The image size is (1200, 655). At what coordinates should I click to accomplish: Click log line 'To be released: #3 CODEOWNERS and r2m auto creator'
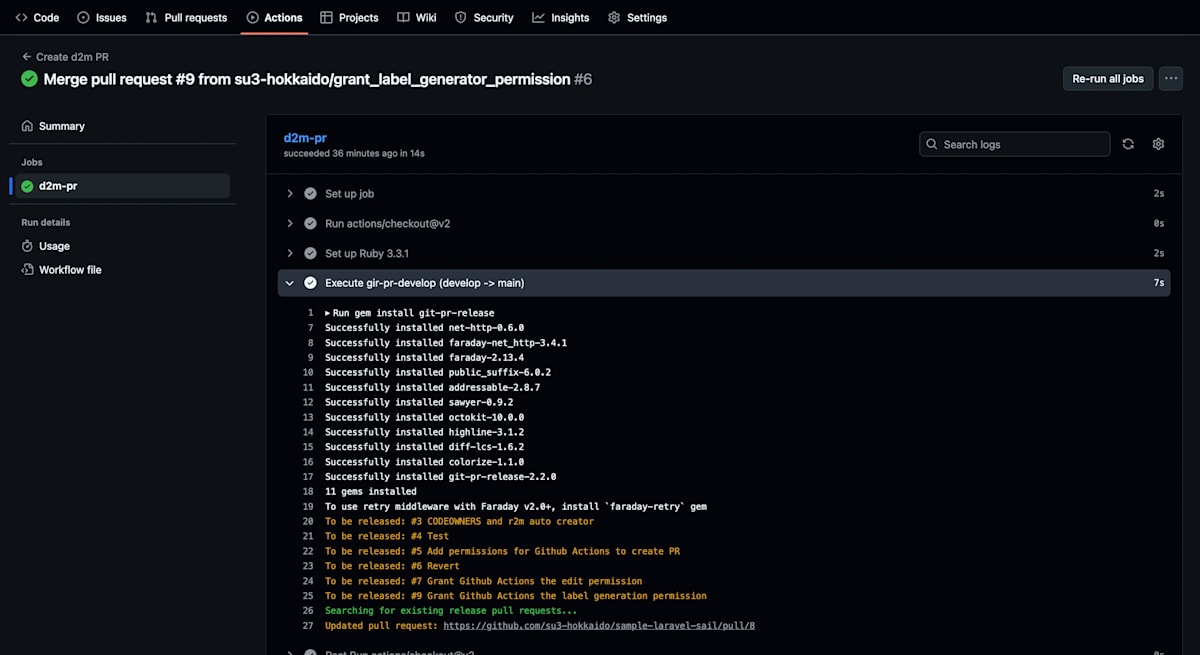tap(459, 521)
